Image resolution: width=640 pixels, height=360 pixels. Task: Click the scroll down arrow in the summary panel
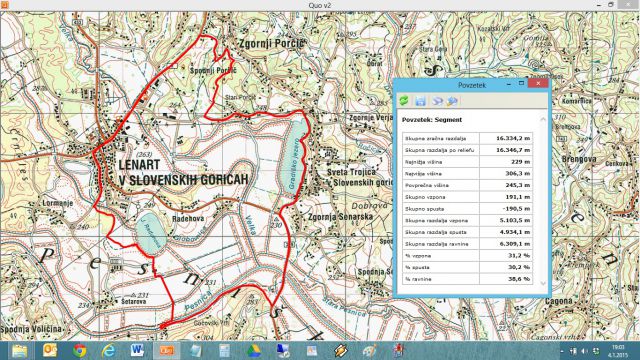coord(543,283)
